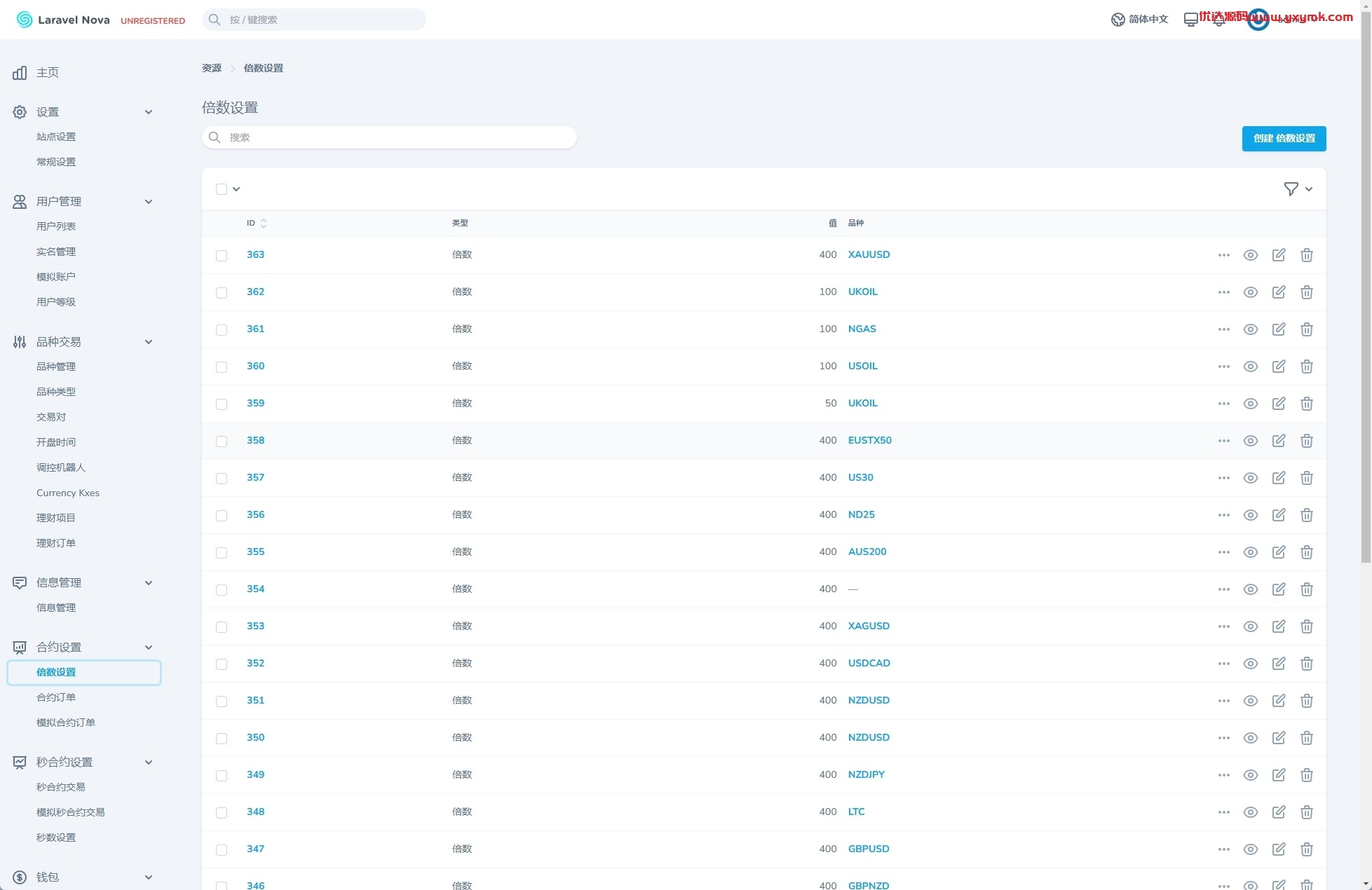Edit row 357 with the pencil icon

coord(1279,478)
